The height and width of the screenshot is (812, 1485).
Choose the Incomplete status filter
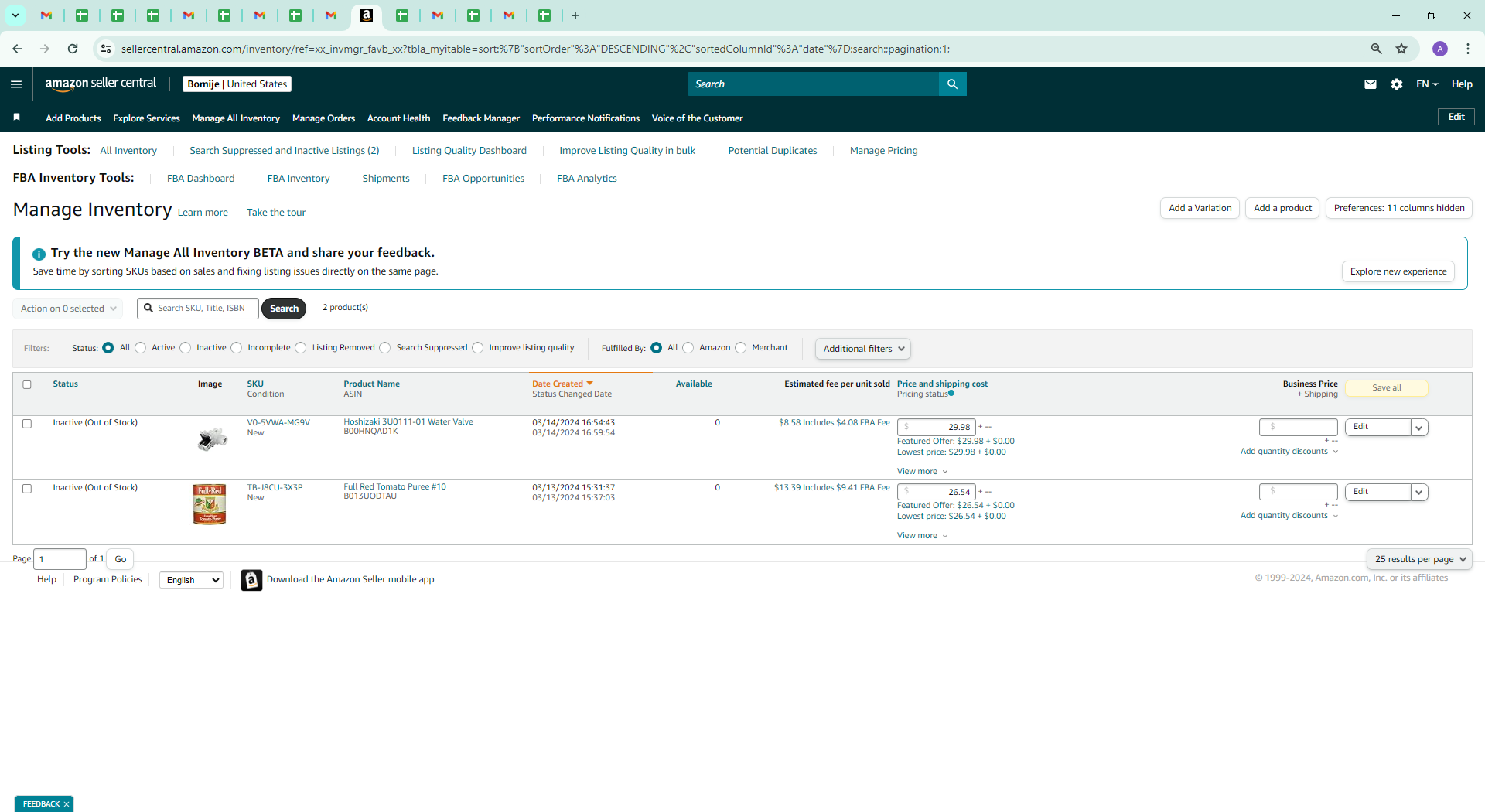pos(237,348)
